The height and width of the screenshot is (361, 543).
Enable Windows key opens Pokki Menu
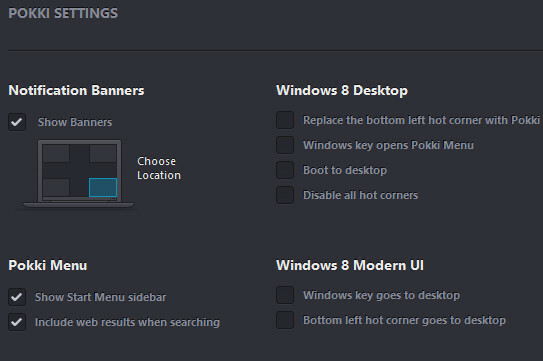pyautogui.click(x=285, y=145)
